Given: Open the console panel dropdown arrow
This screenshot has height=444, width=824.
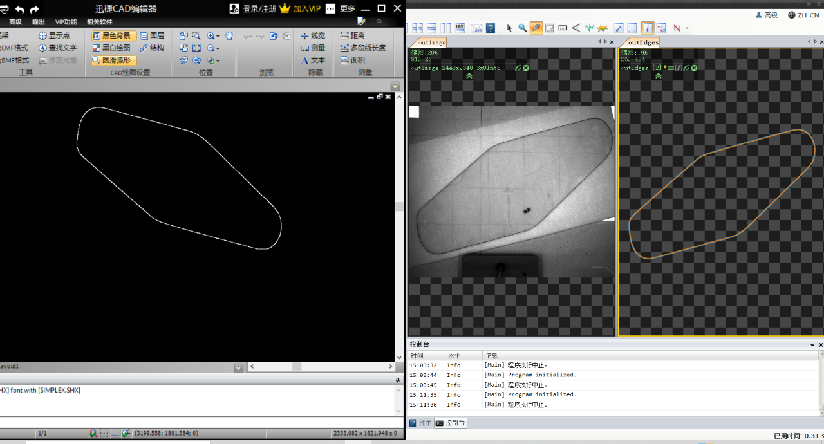Looking at the screenshot, I should point(812,345).
